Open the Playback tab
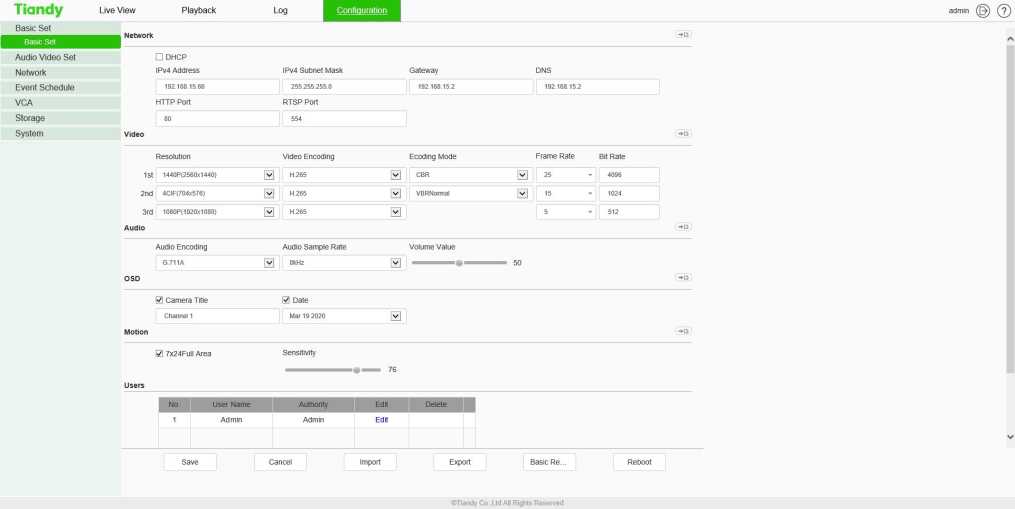This screenshot has height=509, width=1015. 198,10
